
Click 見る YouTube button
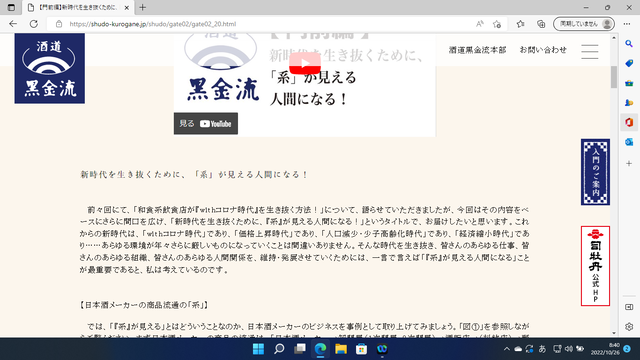click(206, 124)
